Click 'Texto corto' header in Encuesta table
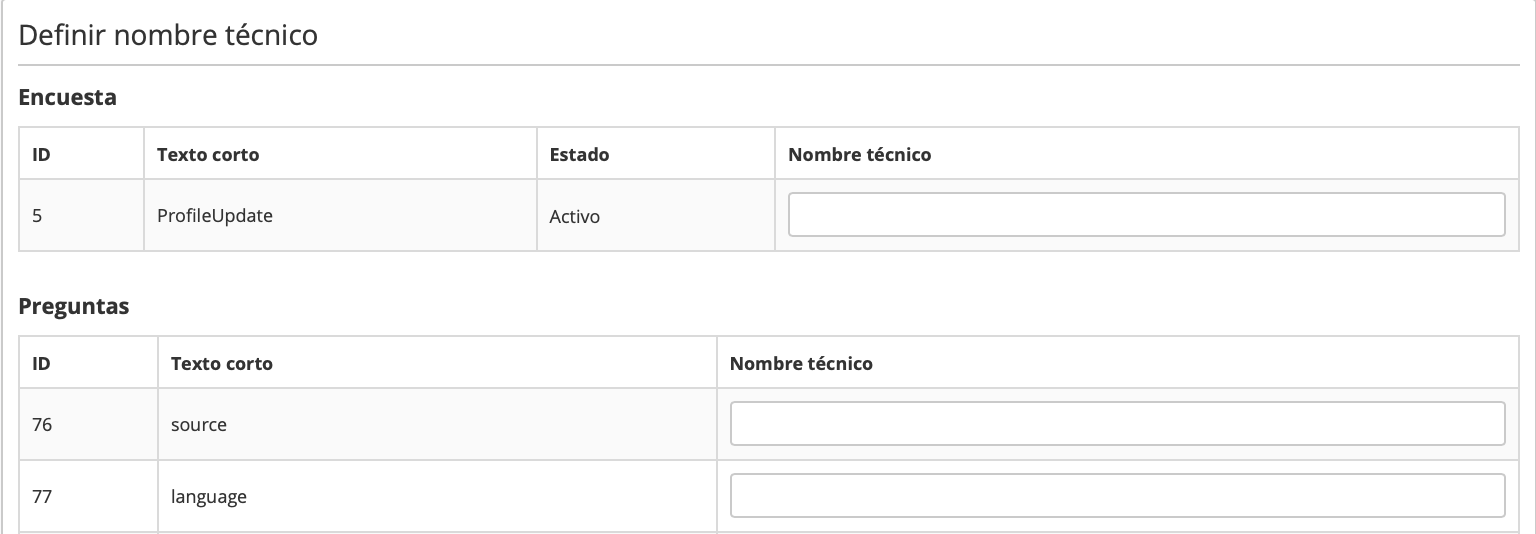The image size is (1536, 534). click(208, 155)
